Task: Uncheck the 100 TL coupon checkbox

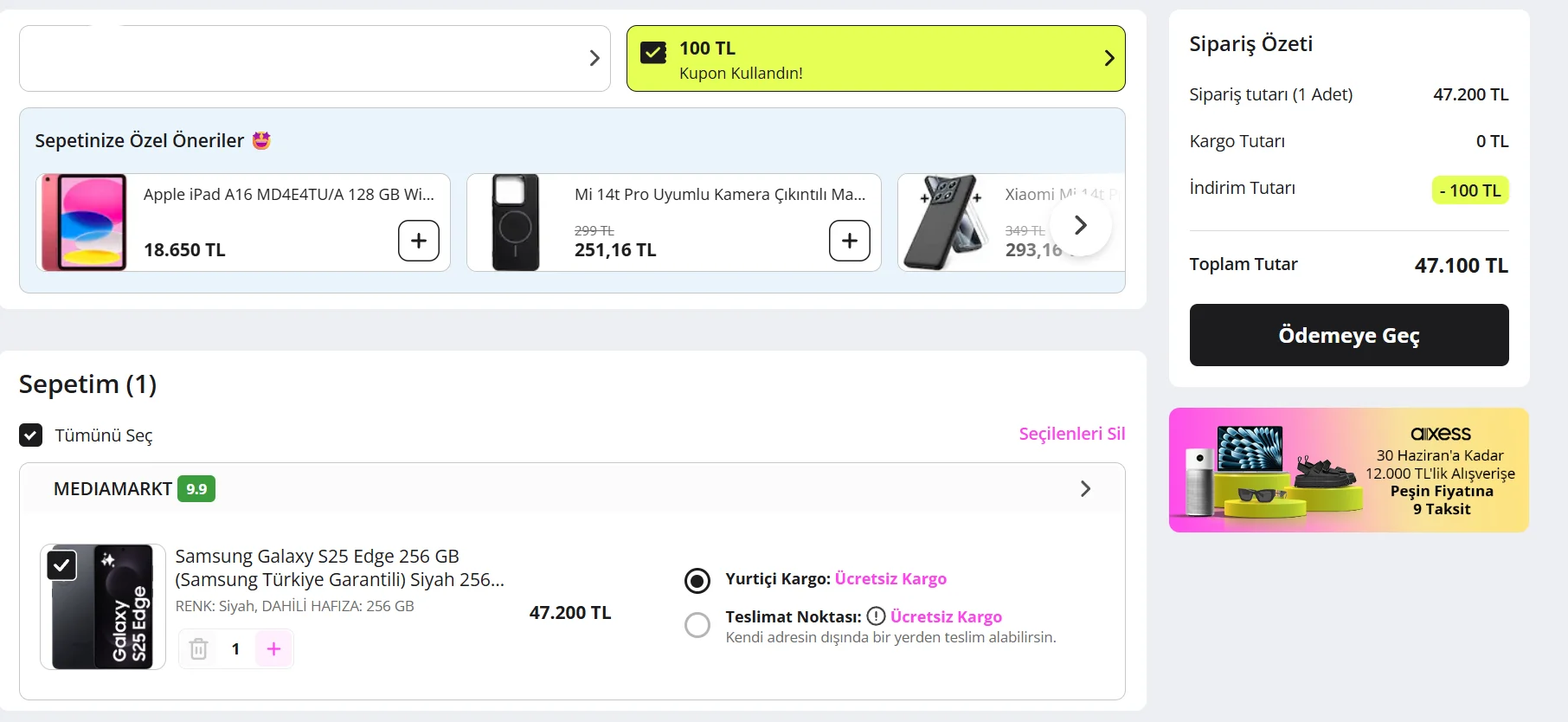Action: pos(653,54)
